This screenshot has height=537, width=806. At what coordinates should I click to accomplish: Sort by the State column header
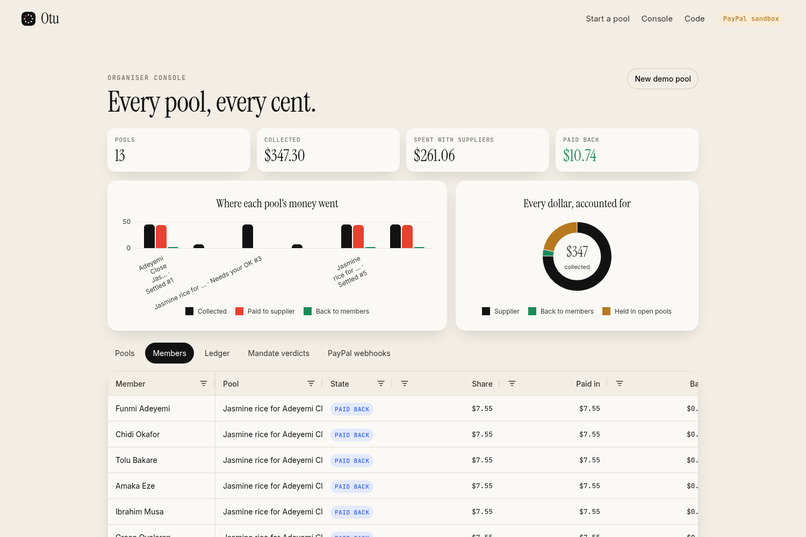(x=339, y=384)
